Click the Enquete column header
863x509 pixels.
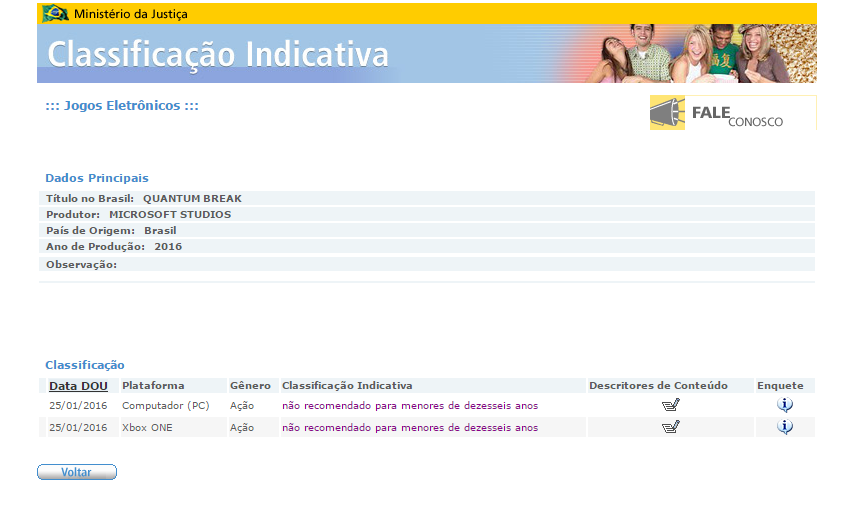[x=780, y=386]
